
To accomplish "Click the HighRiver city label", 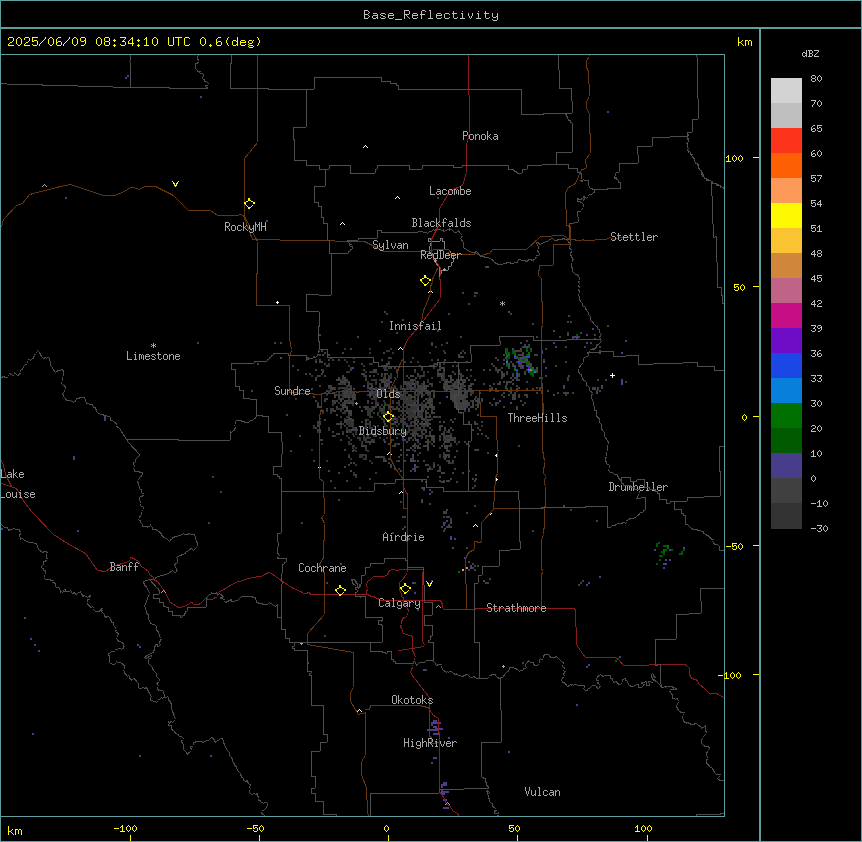I will (x=430, y=743).
